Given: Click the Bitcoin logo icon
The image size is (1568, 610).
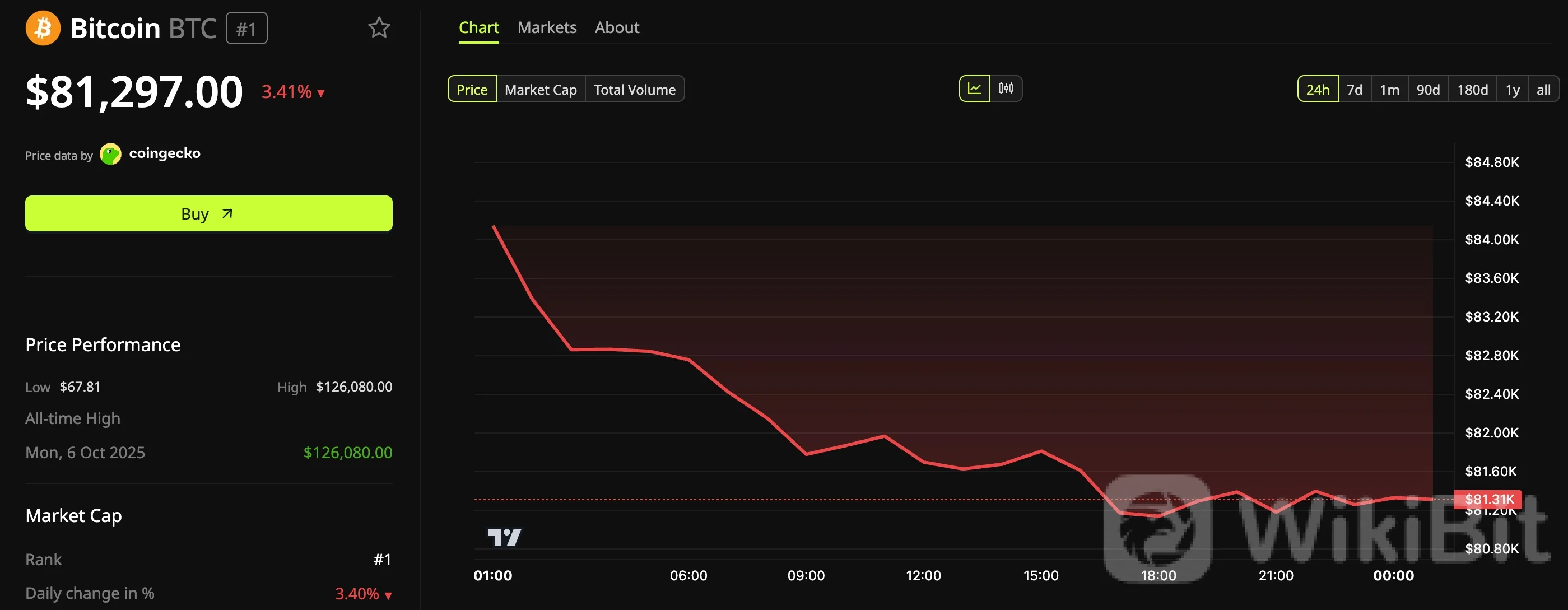Looking at the screenshot, I should click(43, 28).
